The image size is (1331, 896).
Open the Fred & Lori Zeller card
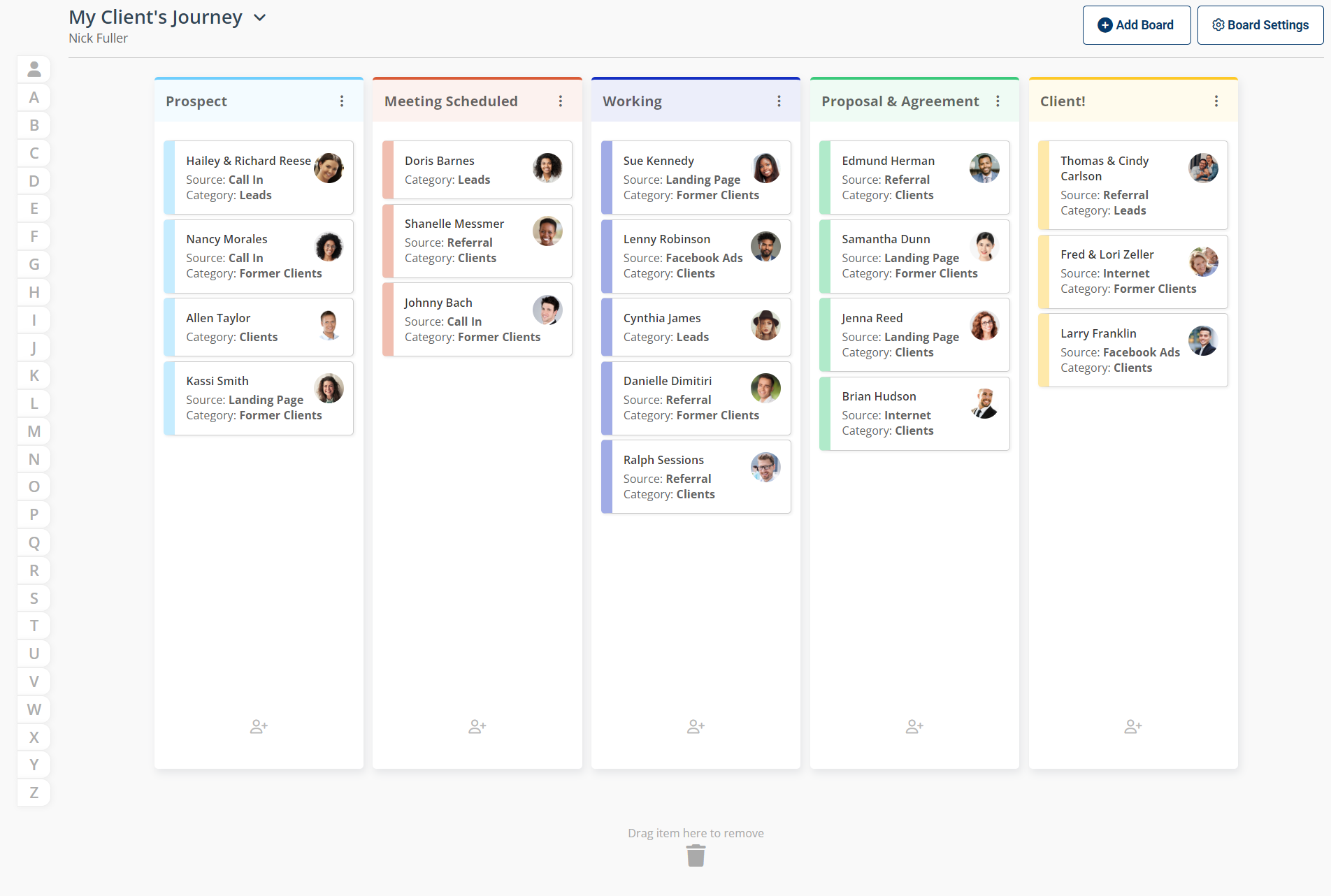(x=1133, y=272)
